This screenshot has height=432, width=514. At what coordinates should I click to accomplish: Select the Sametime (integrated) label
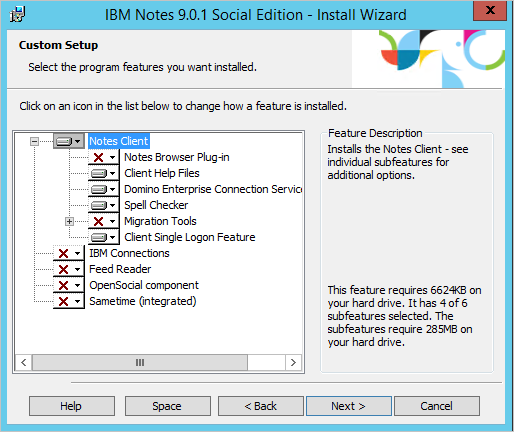point(143,301)
